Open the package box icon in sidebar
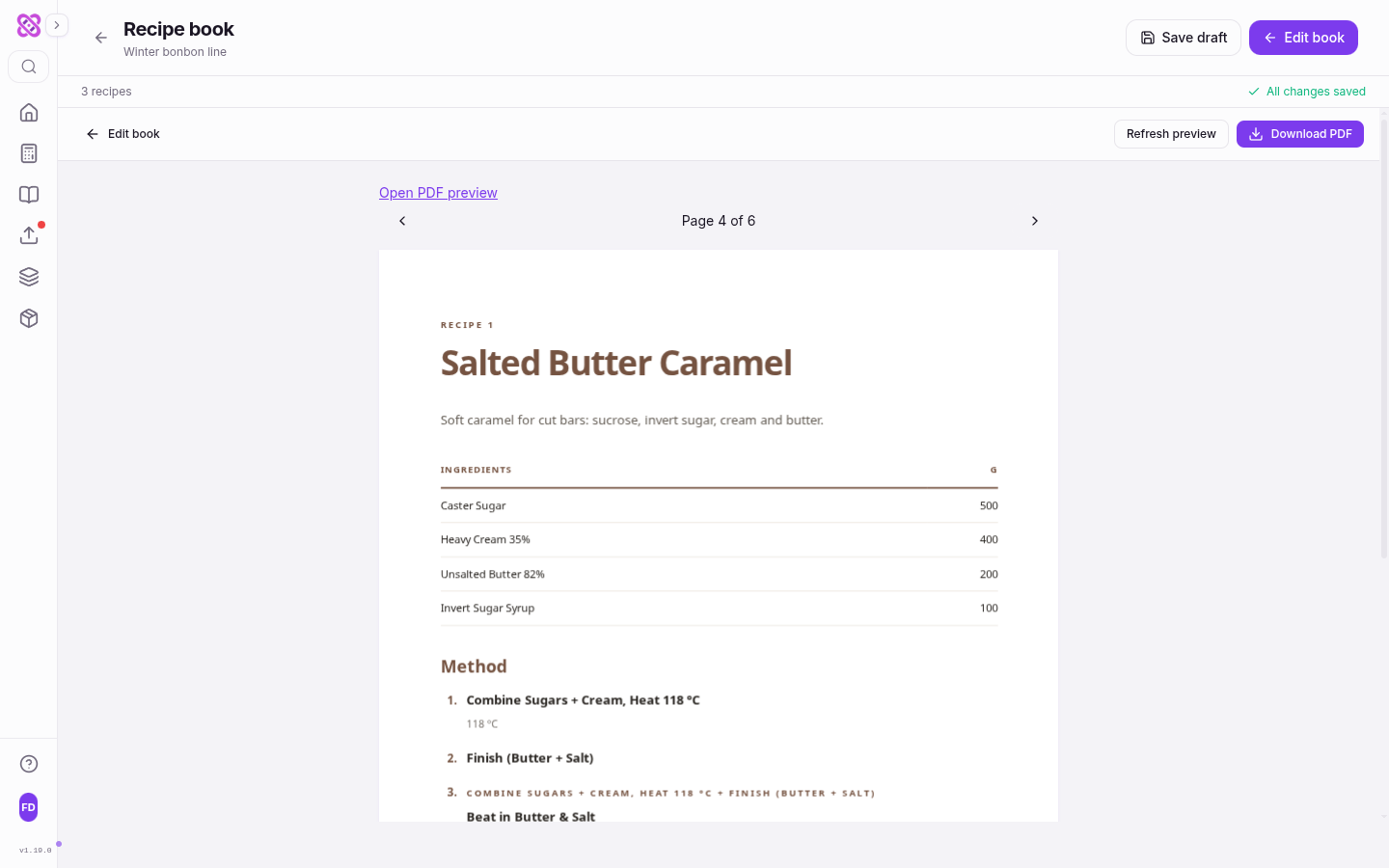Viewport: 1389px width, 868px height. pos(29,318)
